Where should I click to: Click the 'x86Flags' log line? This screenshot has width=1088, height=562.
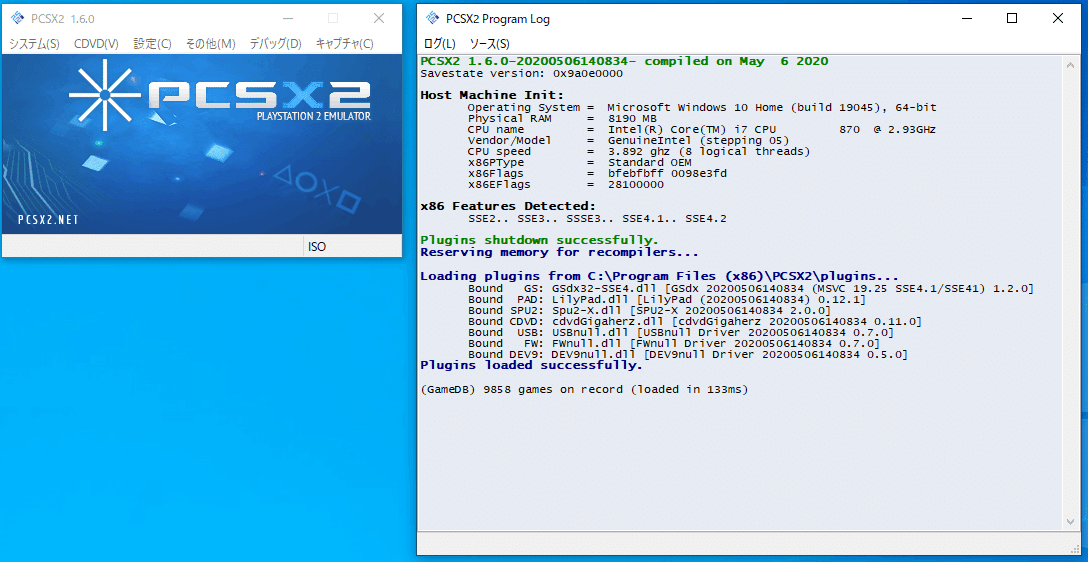click(x=597, y=174)
